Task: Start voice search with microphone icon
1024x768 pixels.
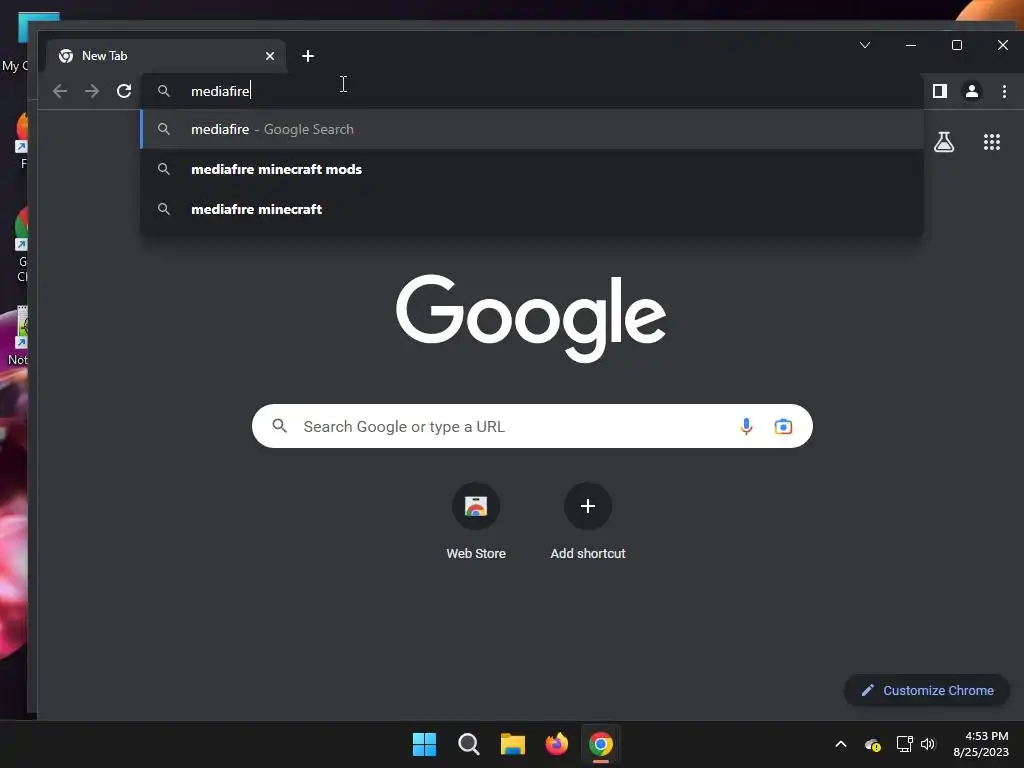Action: click(x=746, y=426)
